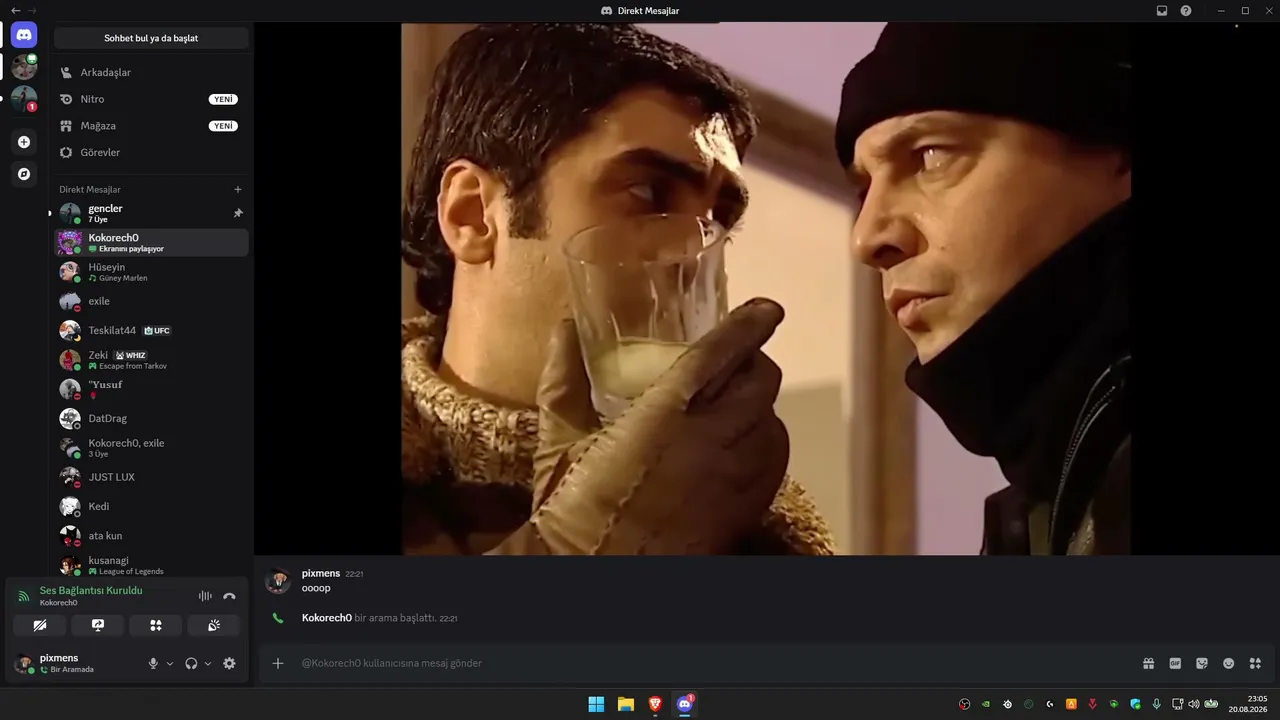Toggle screen sharing in the call panel
The height and width of the screenshot is (720, 1280).
pos(98,625)
